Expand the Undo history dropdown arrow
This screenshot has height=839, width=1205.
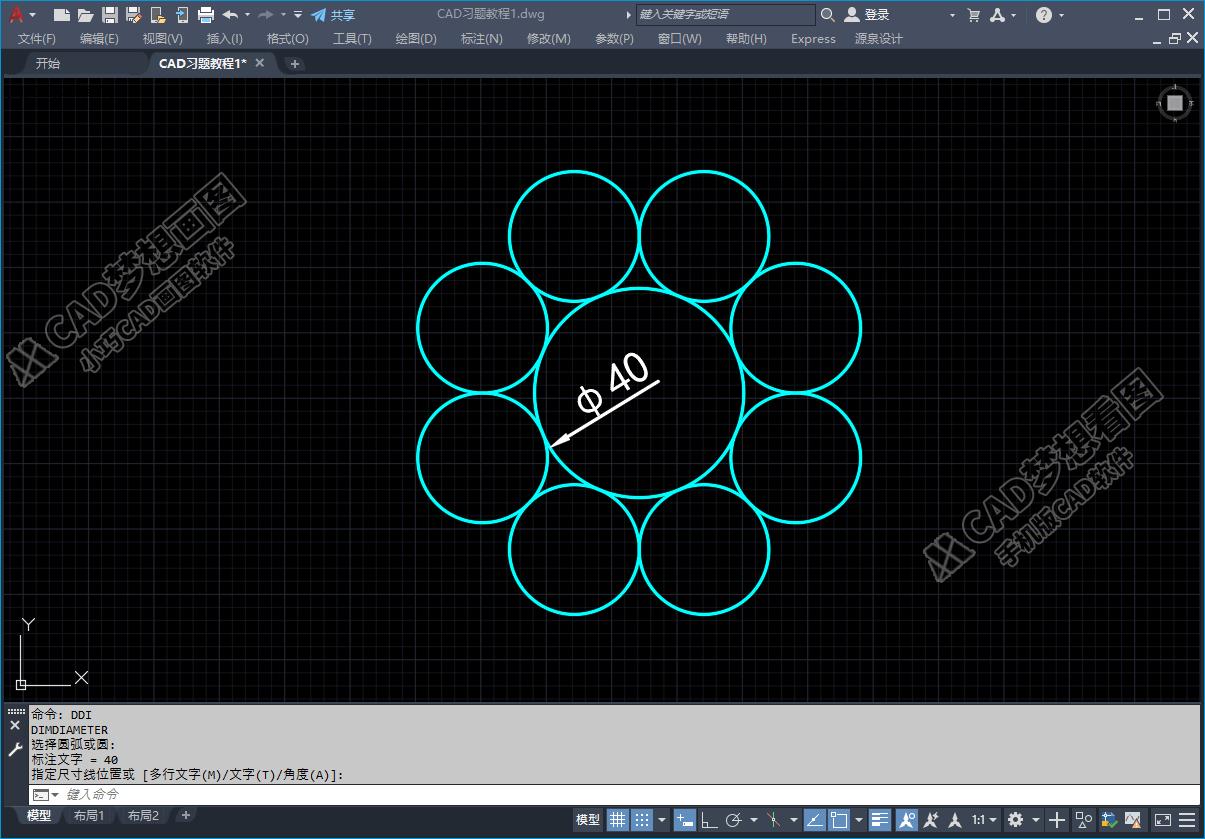pyautogui.click(x=246, y=15)
